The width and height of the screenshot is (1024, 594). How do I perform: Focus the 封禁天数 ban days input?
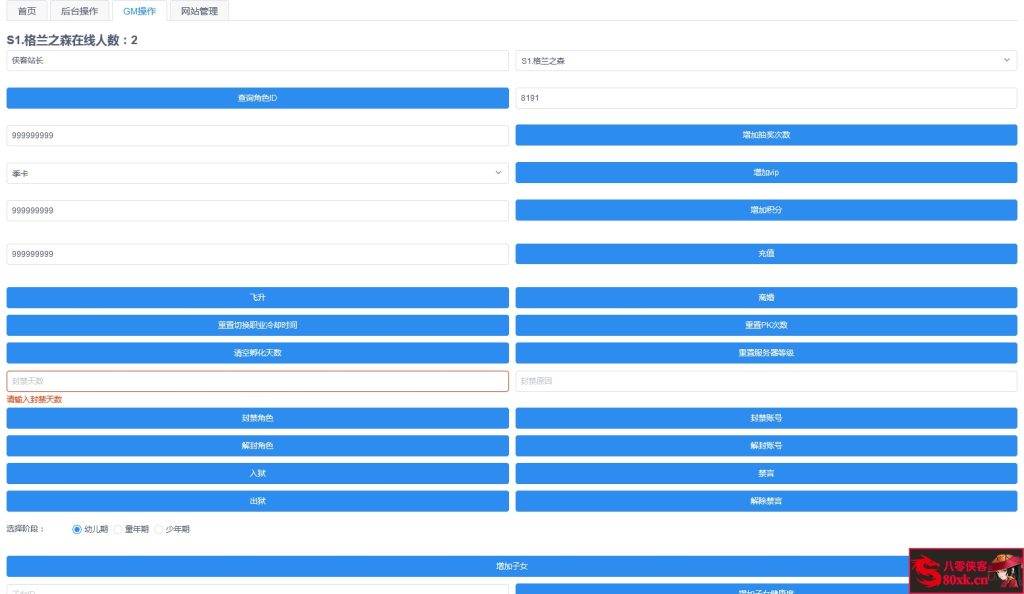click(x=257, y=381)
